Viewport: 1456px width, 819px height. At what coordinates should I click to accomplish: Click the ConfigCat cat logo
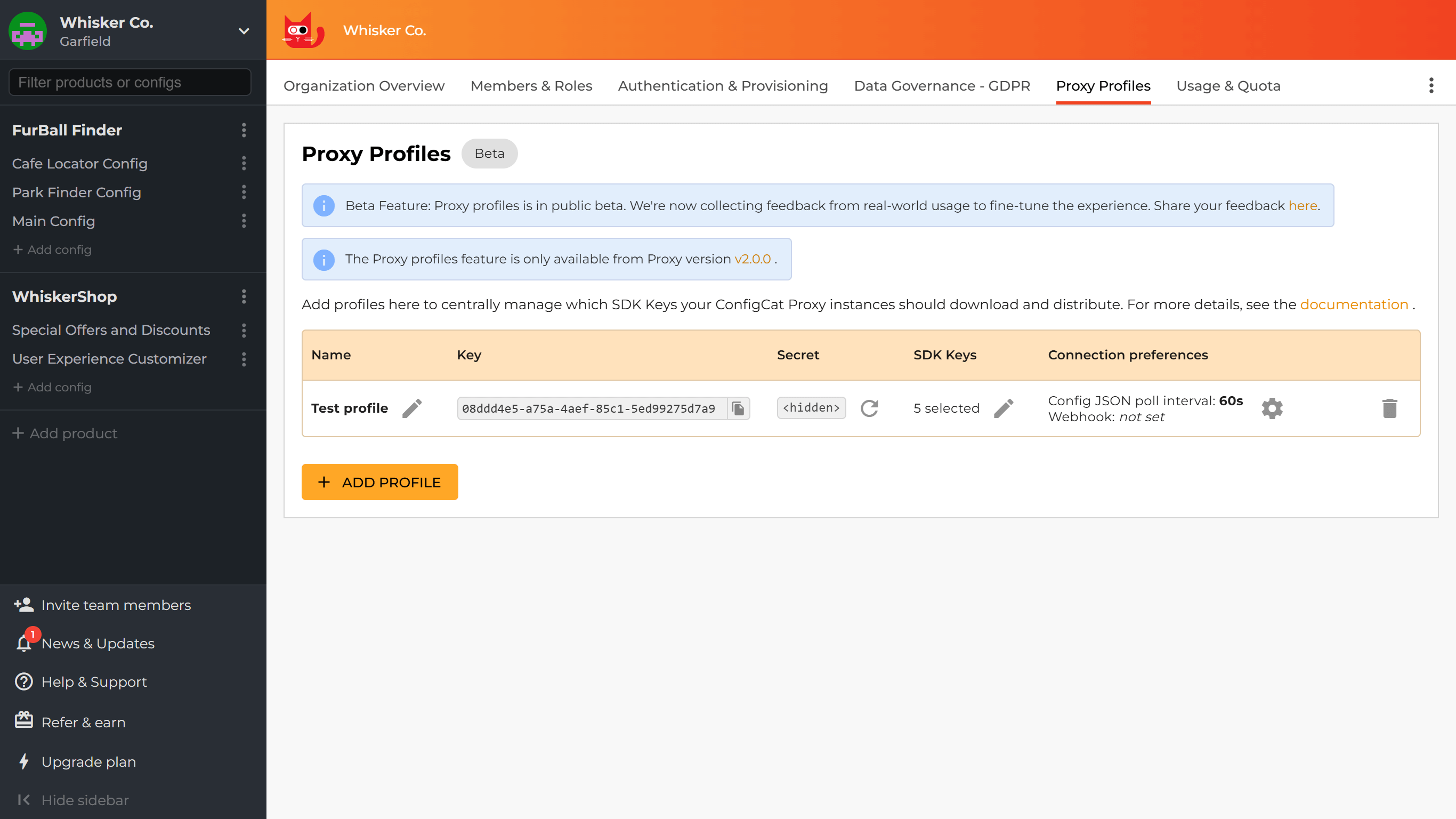click(x=303, y=30)
